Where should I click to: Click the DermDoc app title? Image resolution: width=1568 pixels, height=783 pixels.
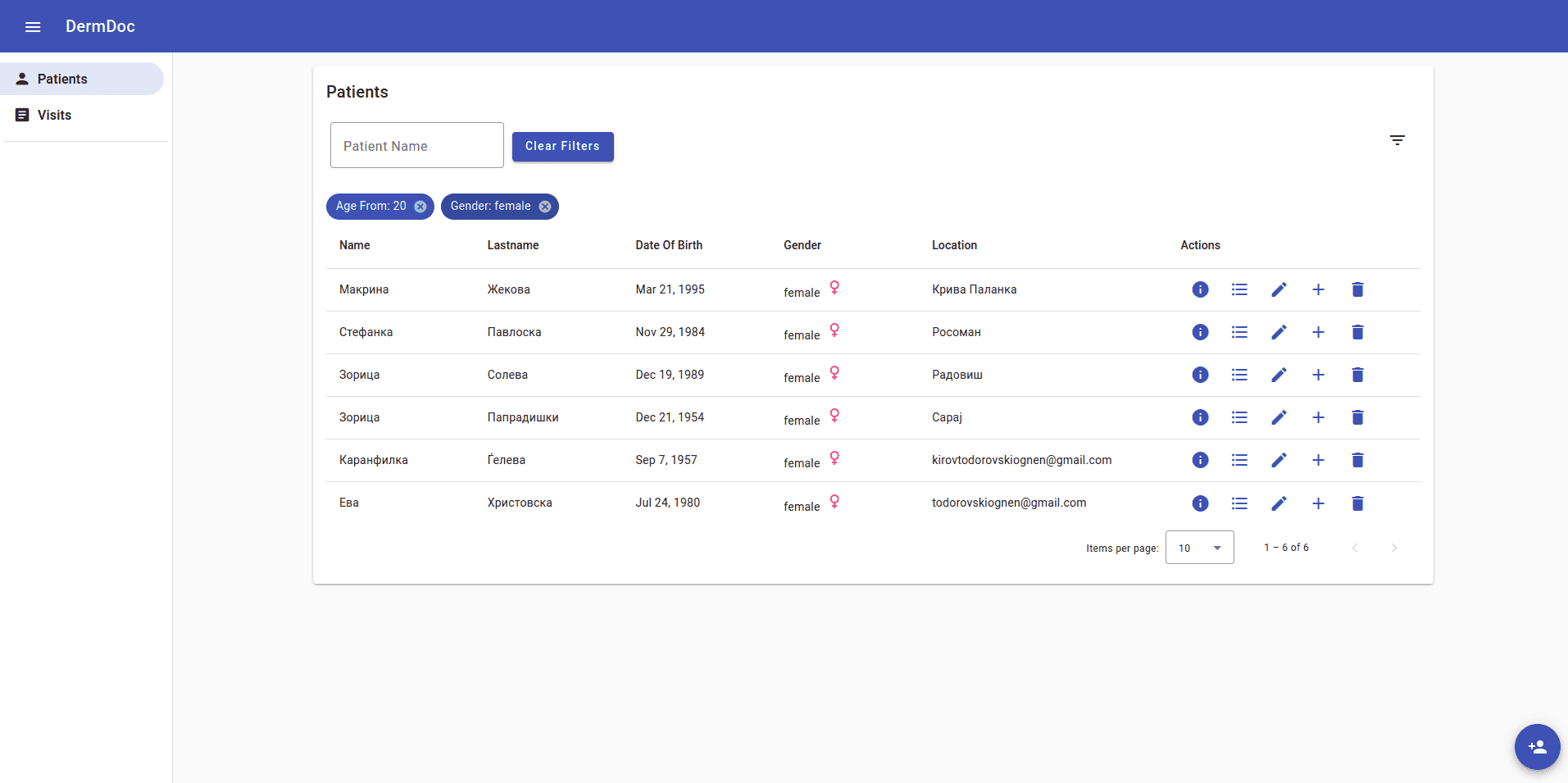100,26
